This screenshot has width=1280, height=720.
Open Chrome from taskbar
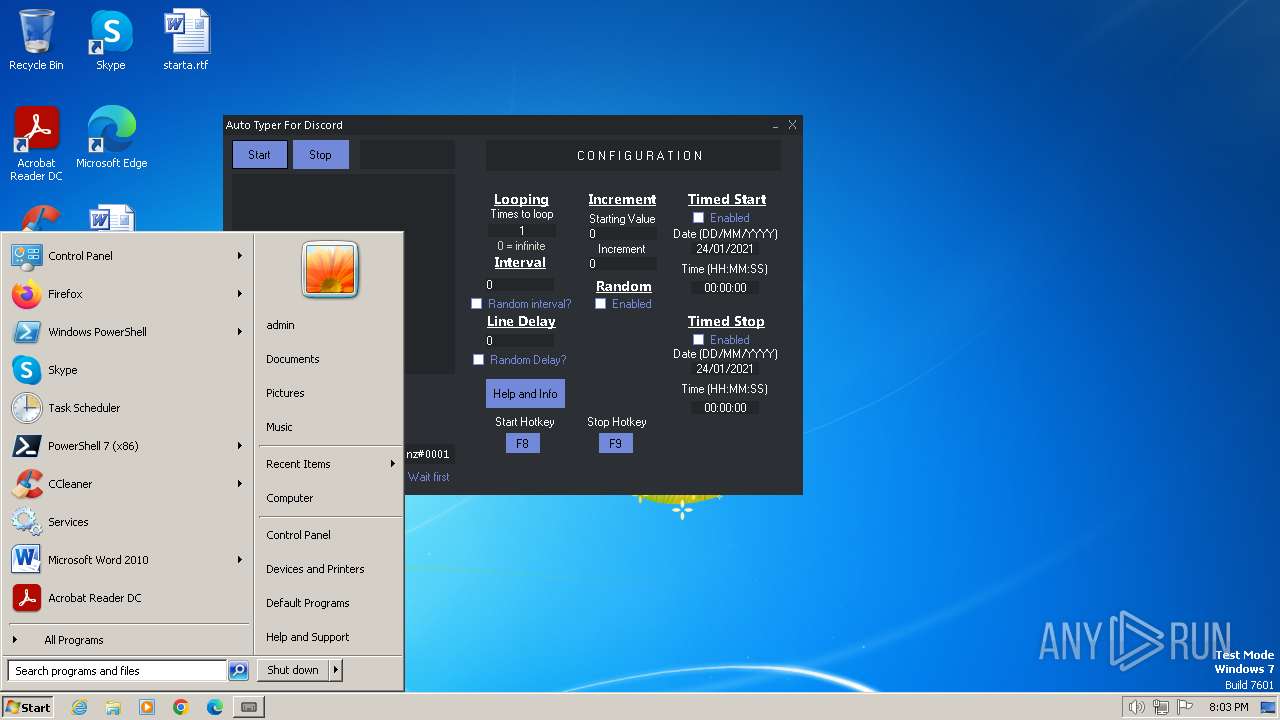[x=181, y=707]
